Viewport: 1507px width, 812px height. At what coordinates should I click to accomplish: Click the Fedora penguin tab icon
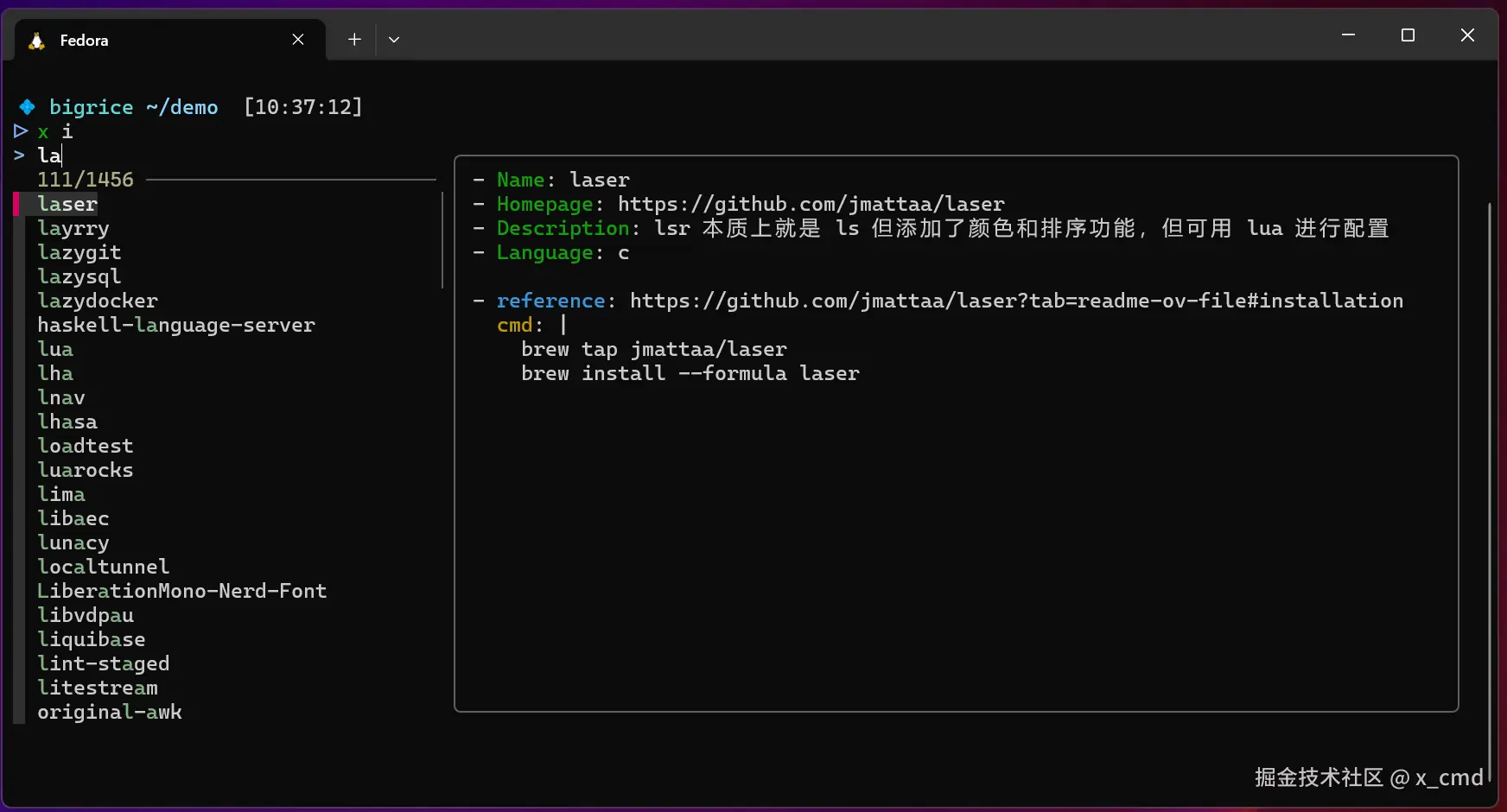[36, 41]
